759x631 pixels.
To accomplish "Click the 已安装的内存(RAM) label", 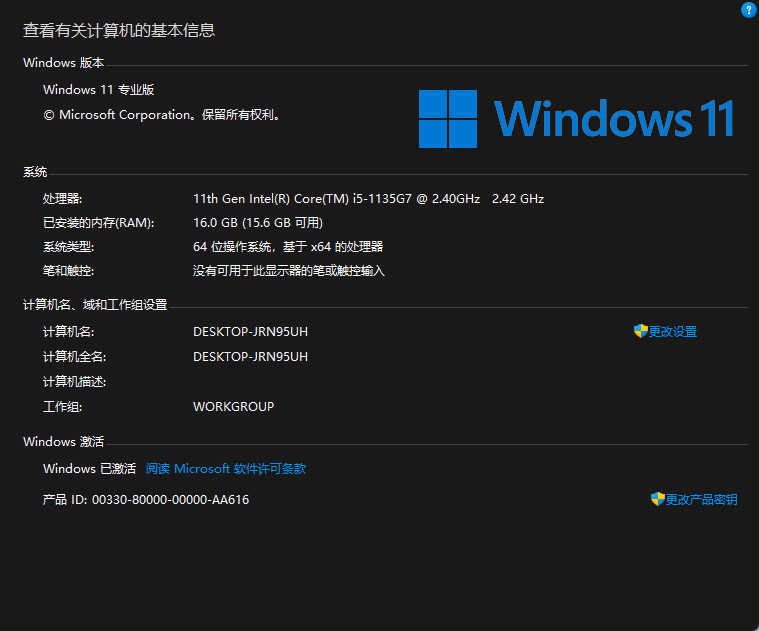I will pos(99,223).
